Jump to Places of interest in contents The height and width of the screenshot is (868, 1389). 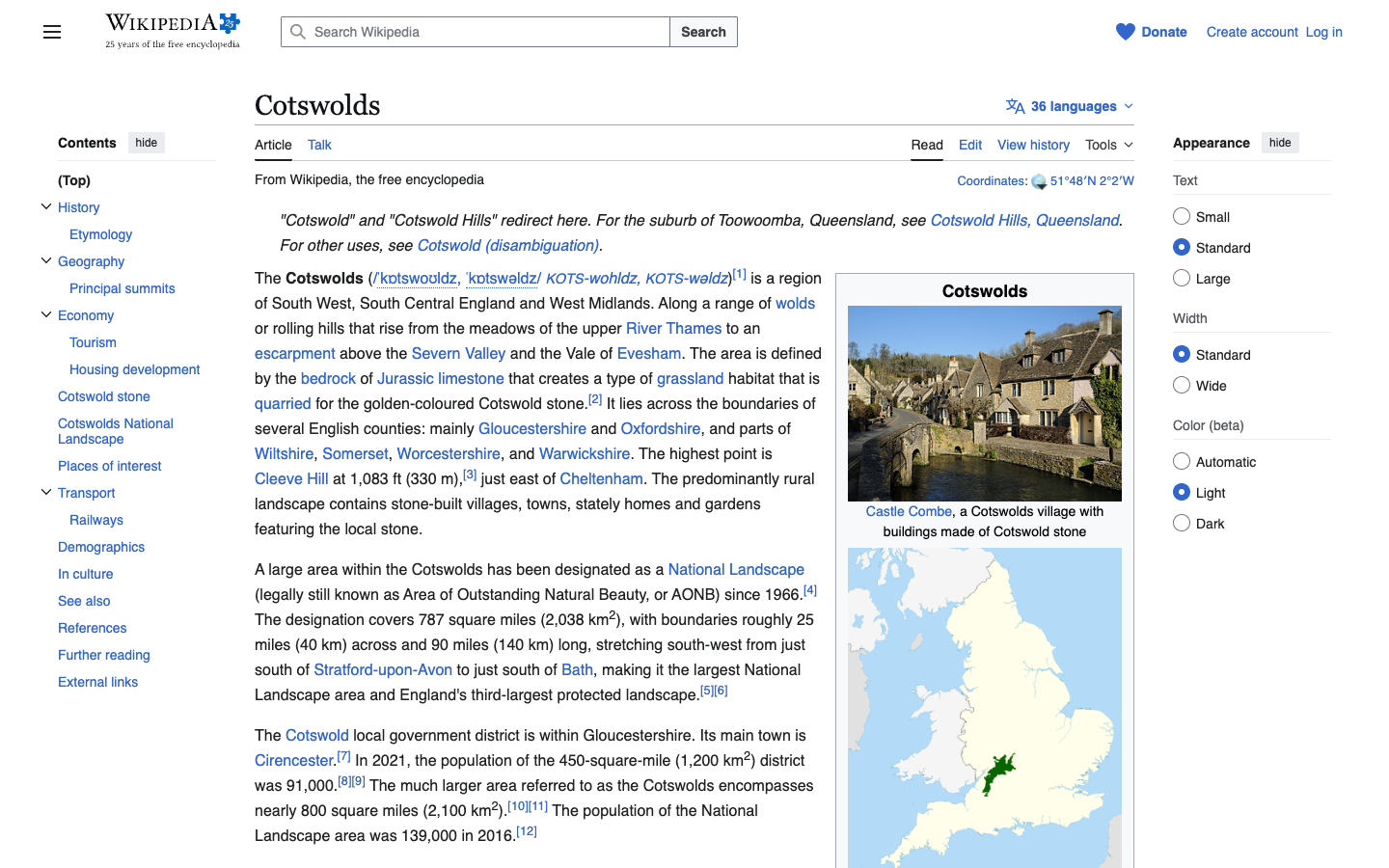tap(110, 466)
